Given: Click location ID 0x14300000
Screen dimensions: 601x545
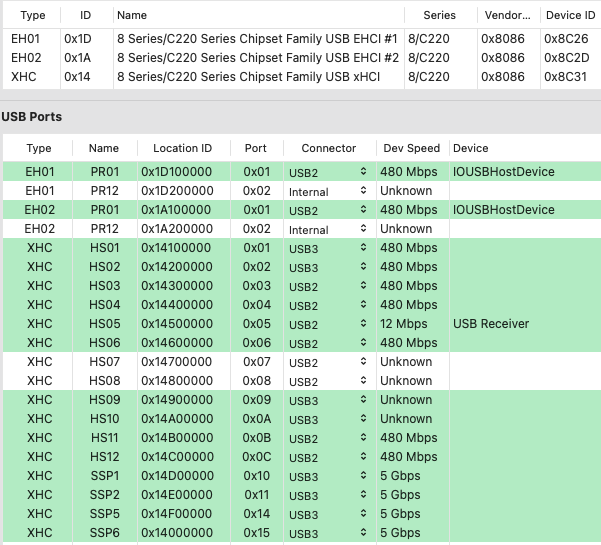Looking at the screenshot, I should pyautogui.click(x=177, y=286).
